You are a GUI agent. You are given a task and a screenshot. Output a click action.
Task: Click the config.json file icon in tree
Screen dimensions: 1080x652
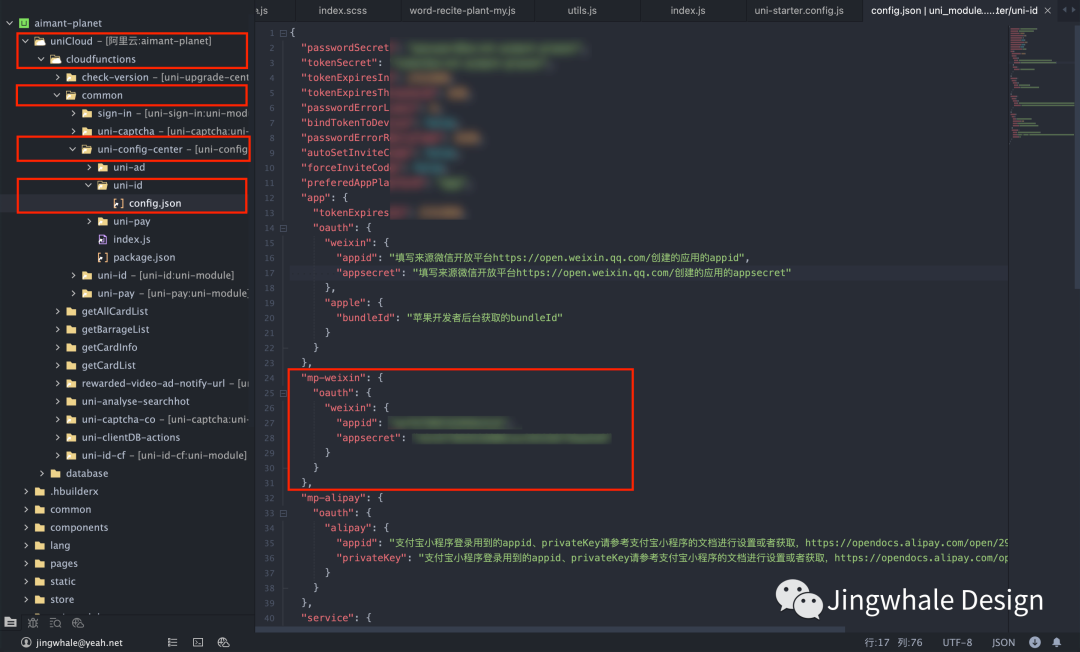pyautogui.click(x=118, y=203)
